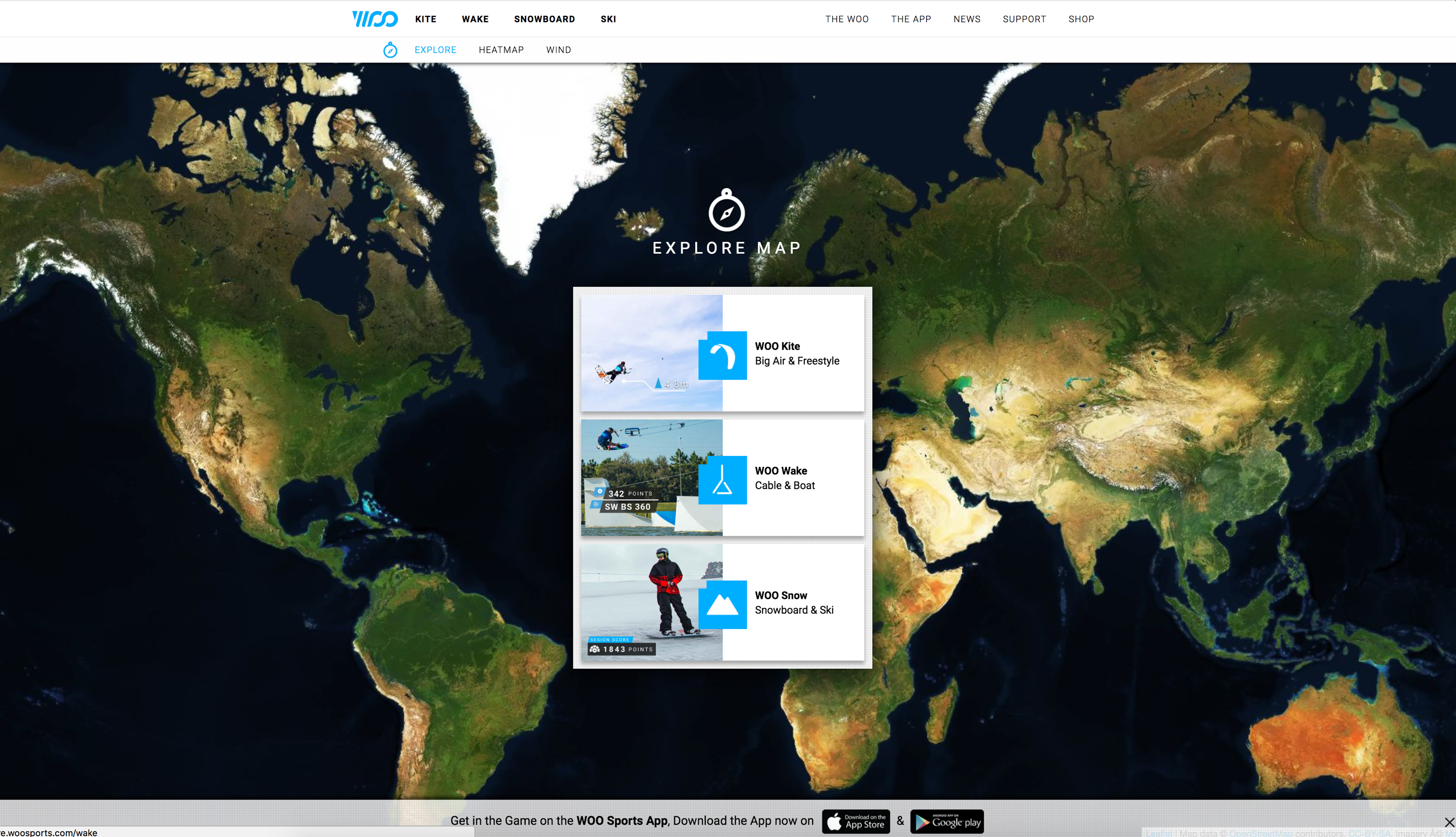This screenshot has width=1456, height=837.
Task: Click the blue kite icon tile
Action: tap(722, 355)
